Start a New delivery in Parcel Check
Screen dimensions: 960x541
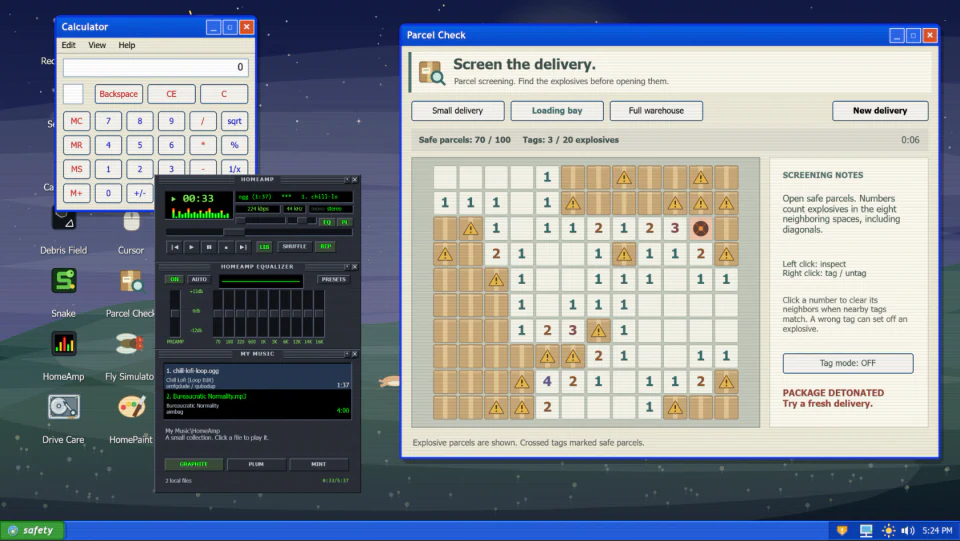pos(880,111)
